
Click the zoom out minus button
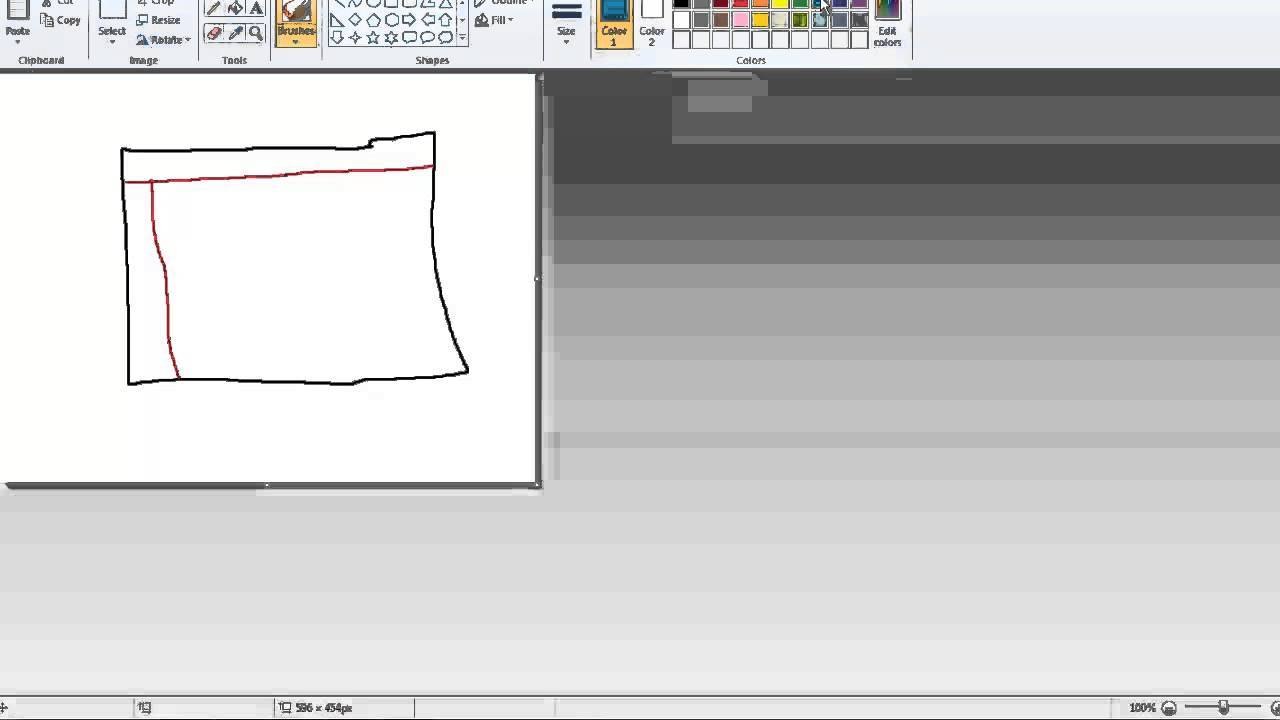[1169, 708]
